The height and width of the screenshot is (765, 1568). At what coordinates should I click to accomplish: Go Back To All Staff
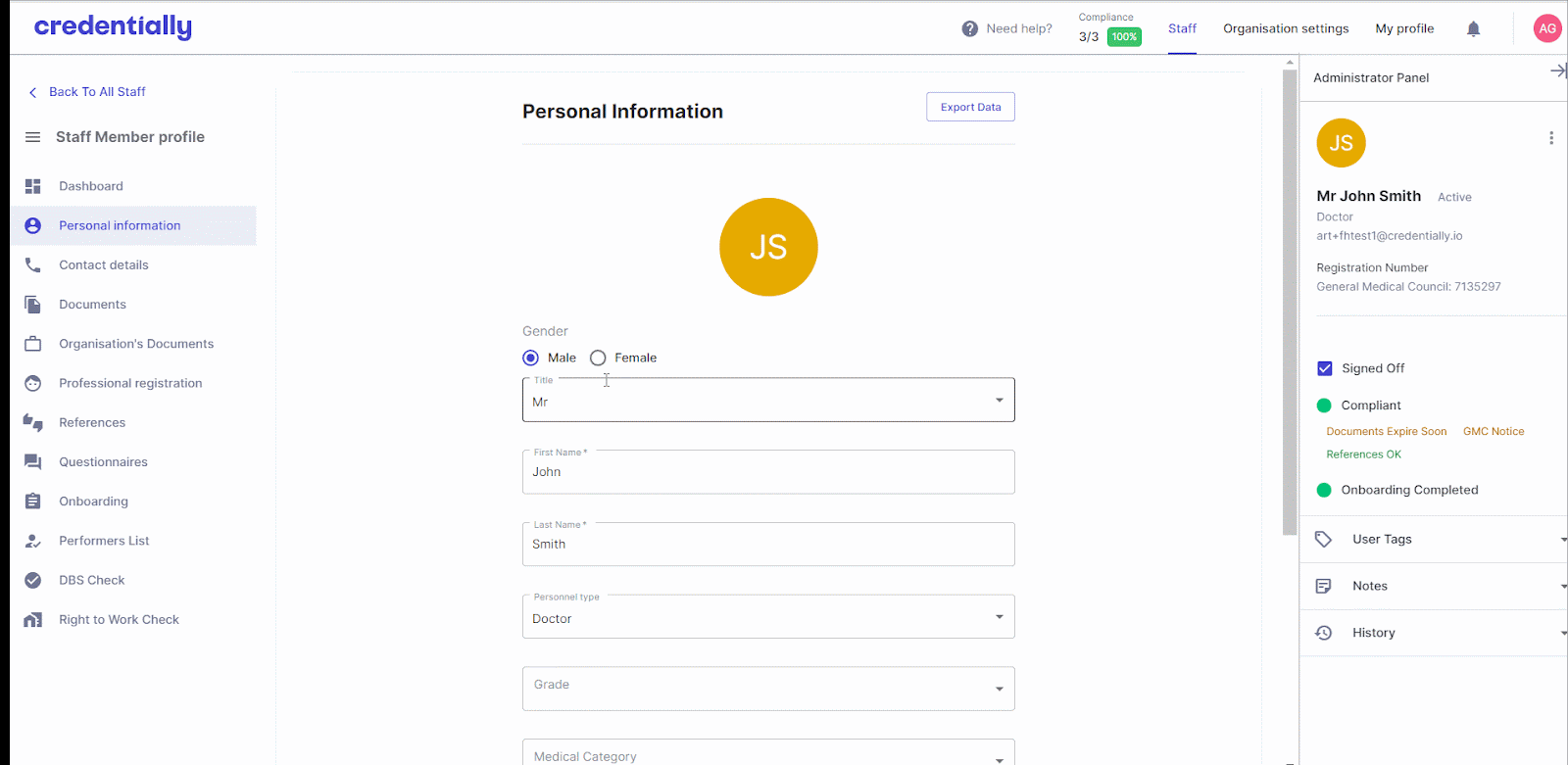pos(96,92)
